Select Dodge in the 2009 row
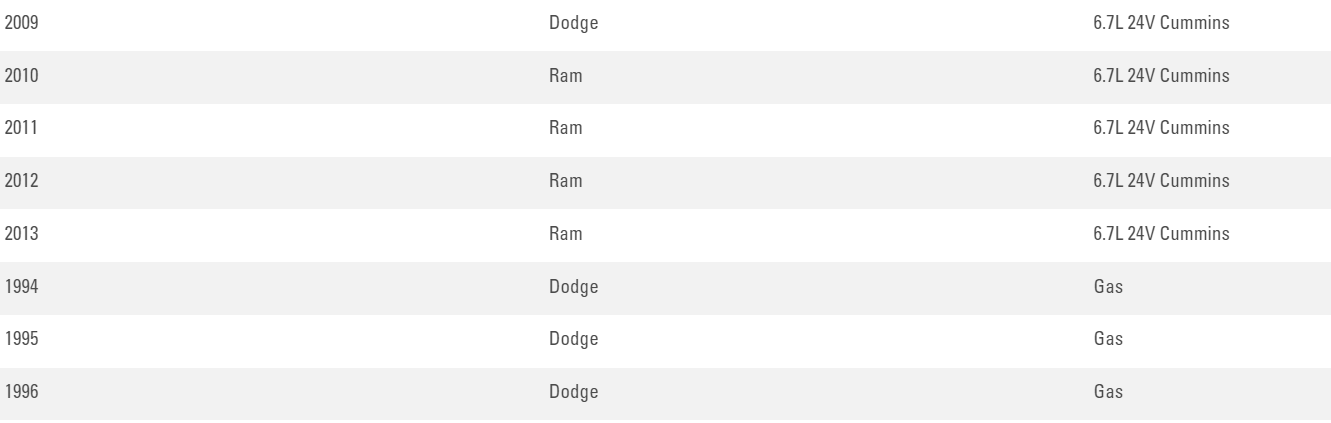Screen dimensions: 1331x423 tap(574, 23)
